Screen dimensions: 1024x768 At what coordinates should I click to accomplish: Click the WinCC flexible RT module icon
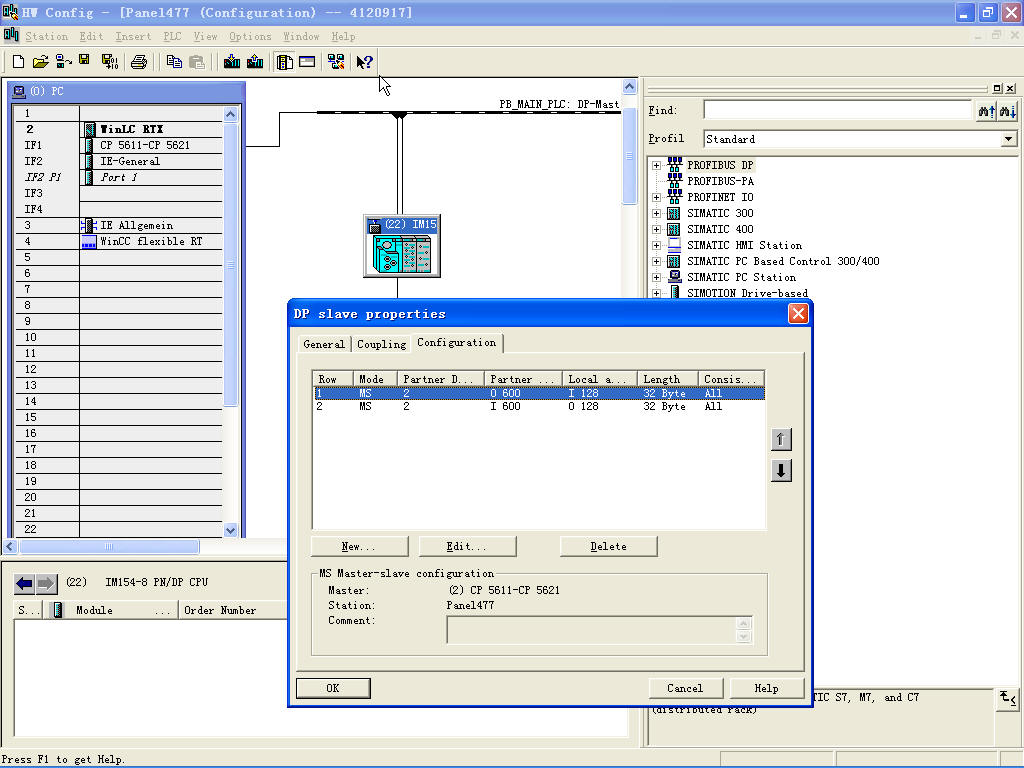pyautogui.click(x=88, y=242)
